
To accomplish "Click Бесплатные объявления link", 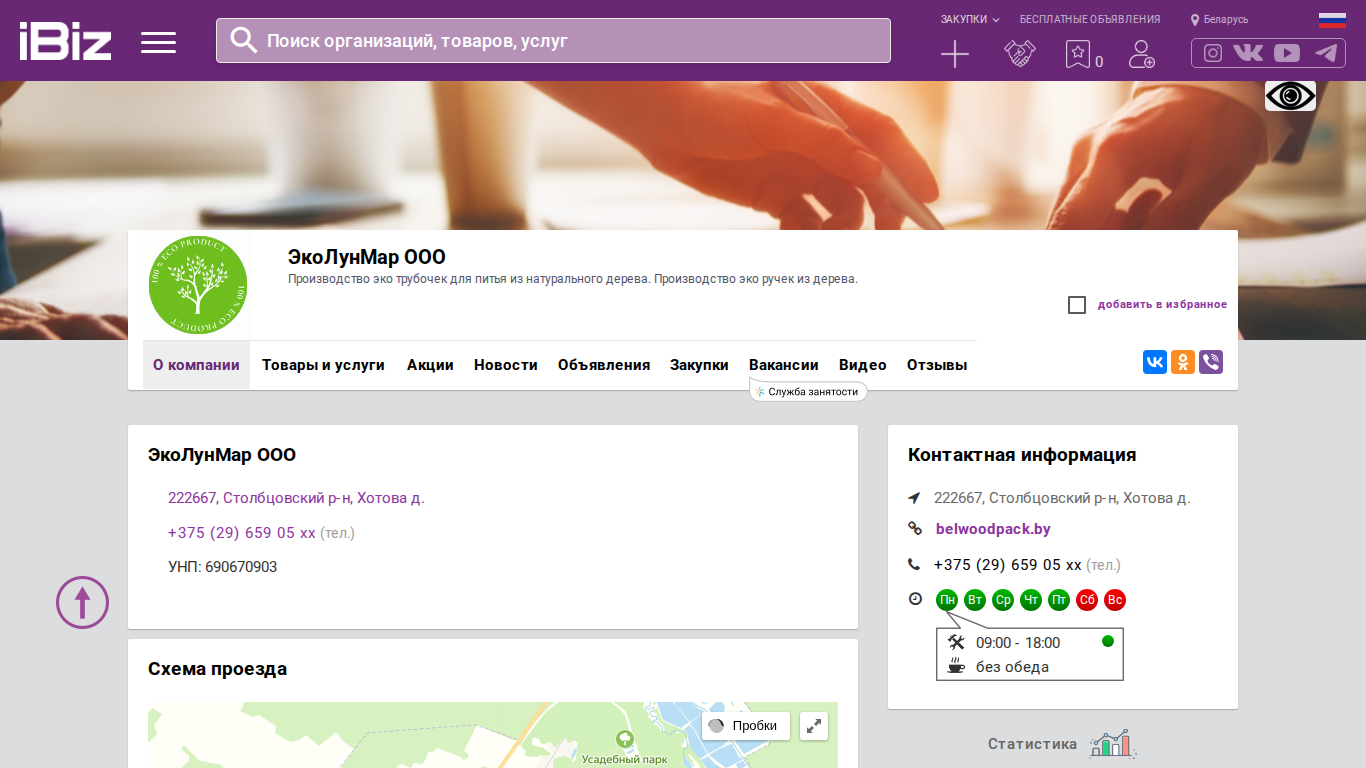I will 1090,19.
